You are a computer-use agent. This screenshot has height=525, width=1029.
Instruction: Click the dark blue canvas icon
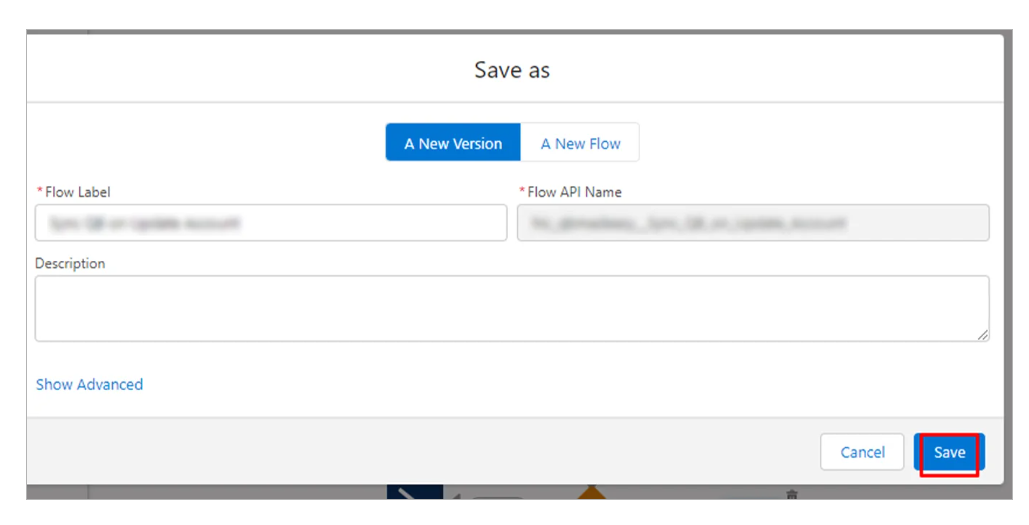pyautogui.click(x=414, y=492)
